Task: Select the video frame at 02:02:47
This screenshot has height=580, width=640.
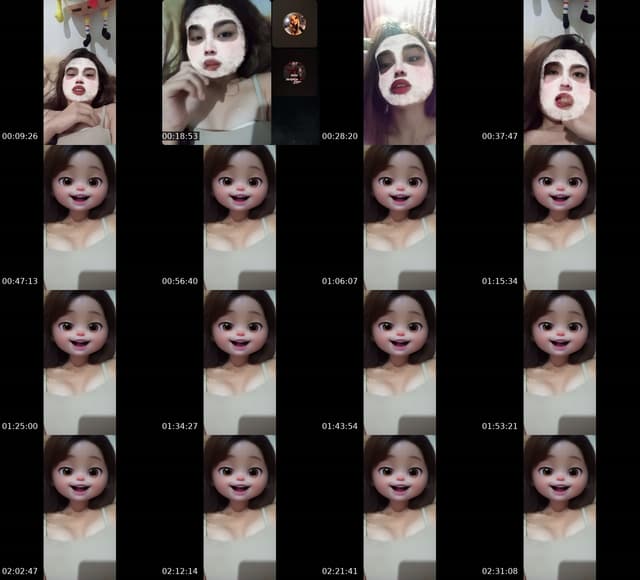Action: coord(80,507)
